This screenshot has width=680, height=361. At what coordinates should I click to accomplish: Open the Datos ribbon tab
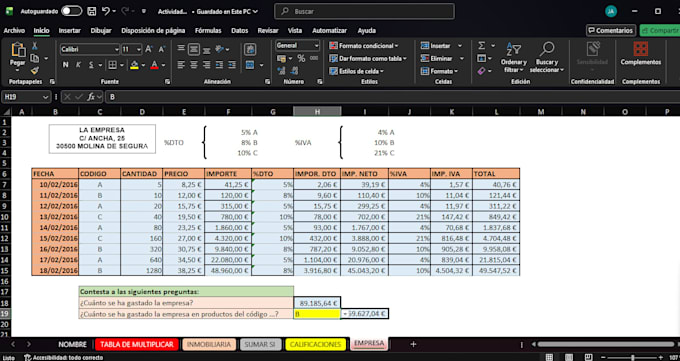239,30
